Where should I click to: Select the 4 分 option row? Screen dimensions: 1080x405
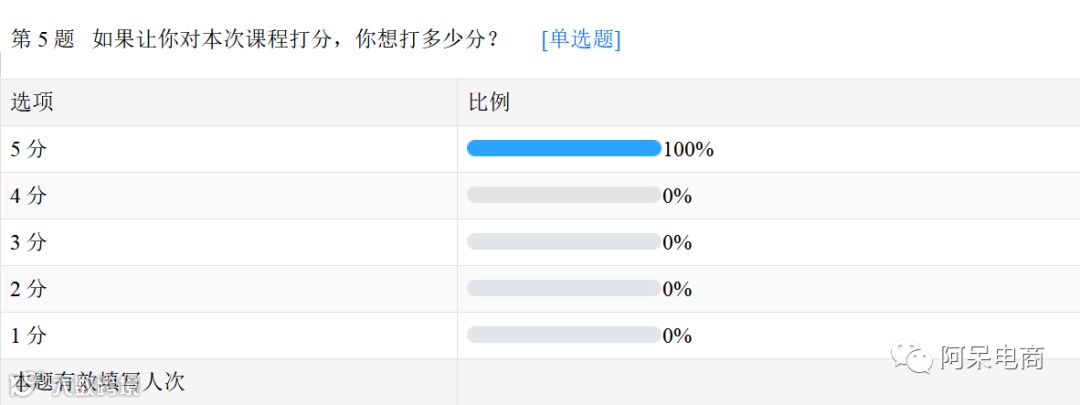(29, 196)
